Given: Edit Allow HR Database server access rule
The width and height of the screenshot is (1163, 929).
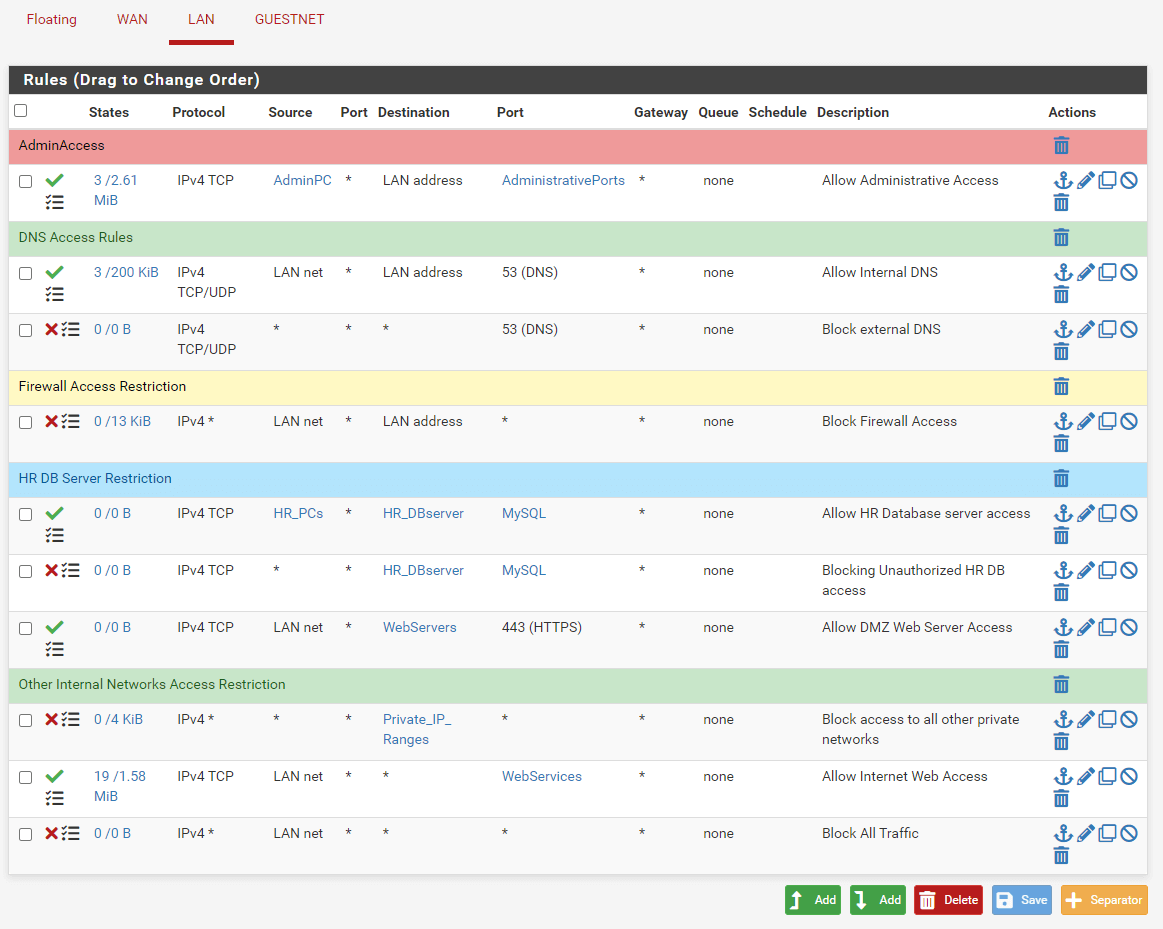Looking at the screenshot, I should (1086, 513).
